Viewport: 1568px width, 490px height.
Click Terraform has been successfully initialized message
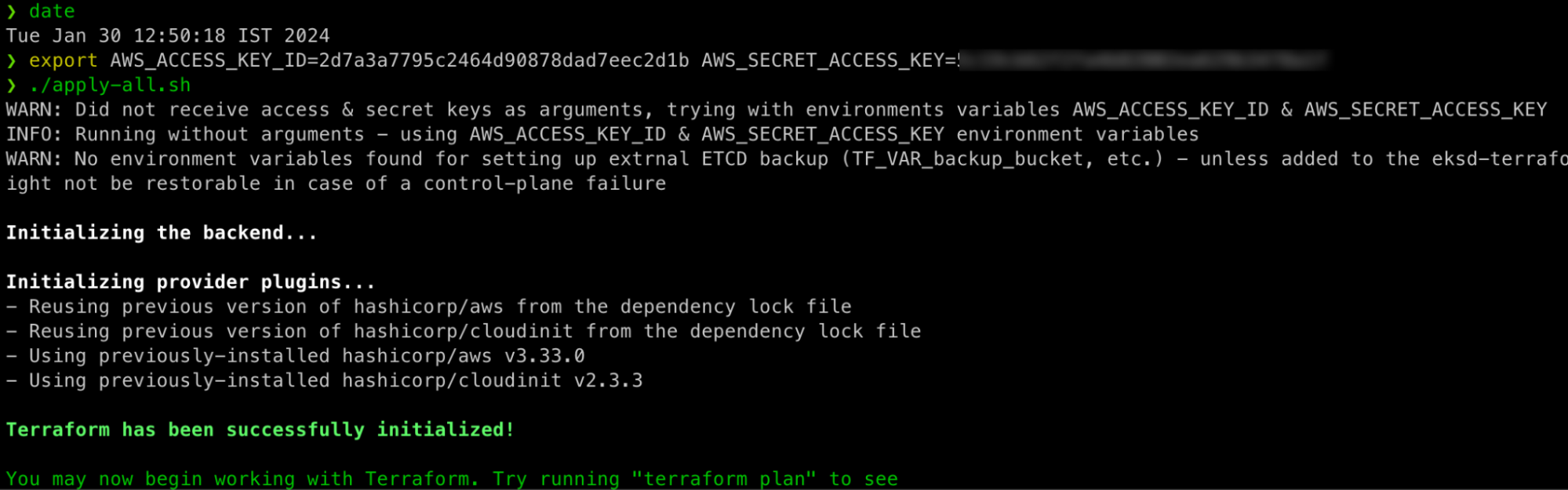point(260,430)
